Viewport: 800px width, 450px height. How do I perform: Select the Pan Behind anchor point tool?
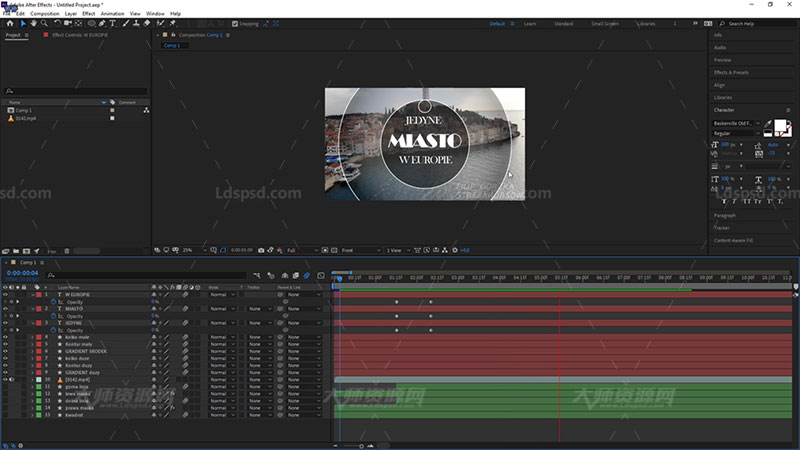(x=79, y=23)
